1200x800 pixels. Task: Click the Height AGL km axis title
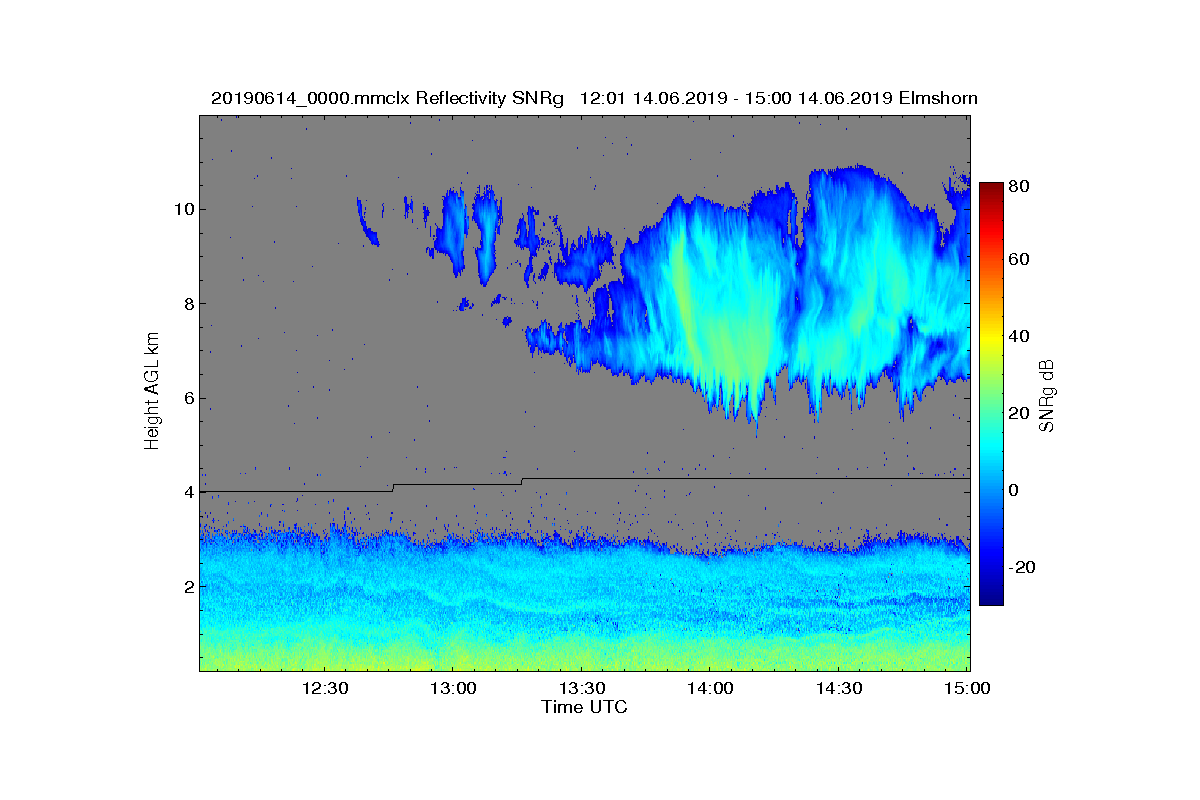click(x=152, y=393)
